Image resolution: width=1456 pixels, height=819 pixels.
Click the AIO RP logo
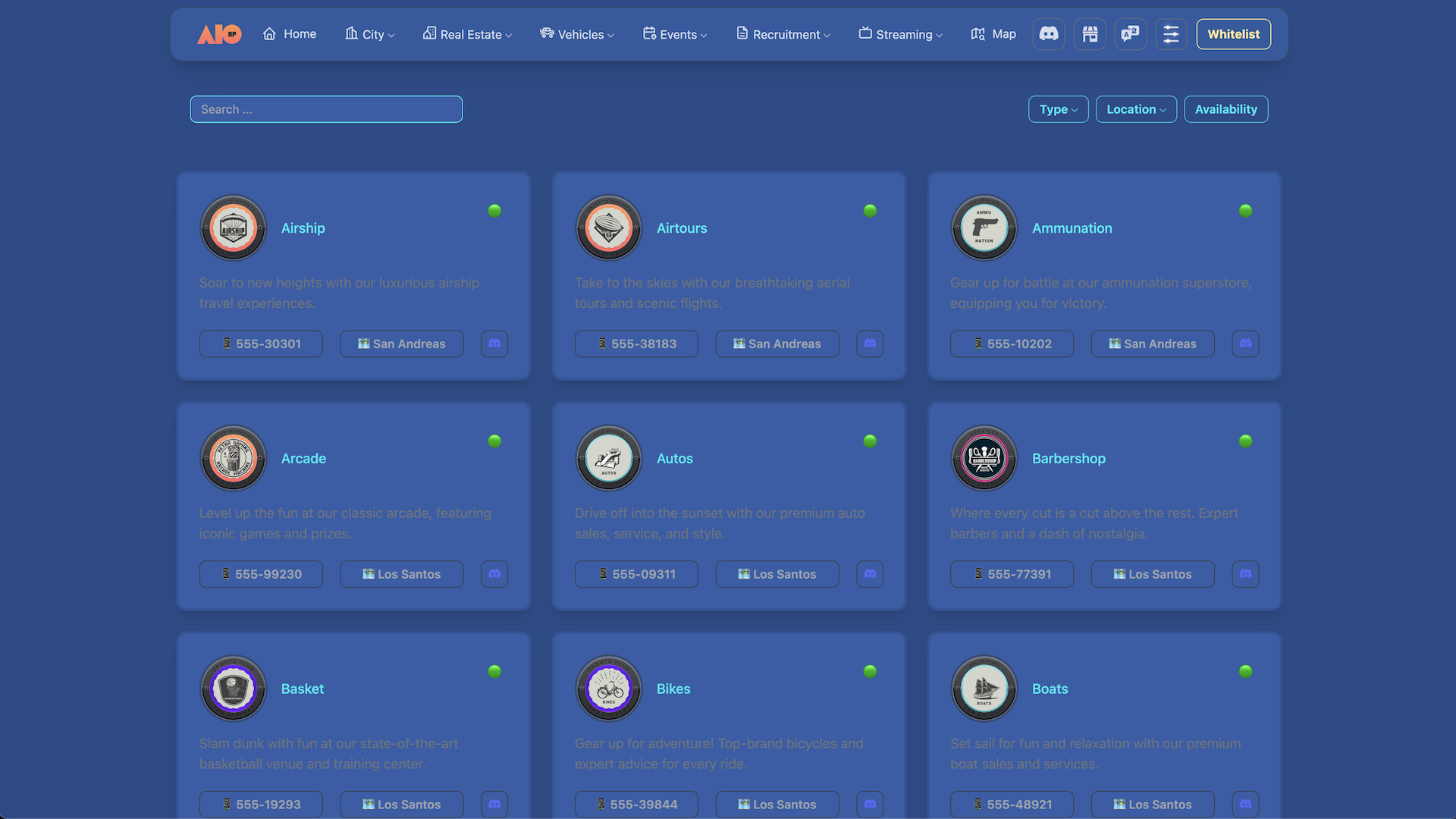click(219, 34)
